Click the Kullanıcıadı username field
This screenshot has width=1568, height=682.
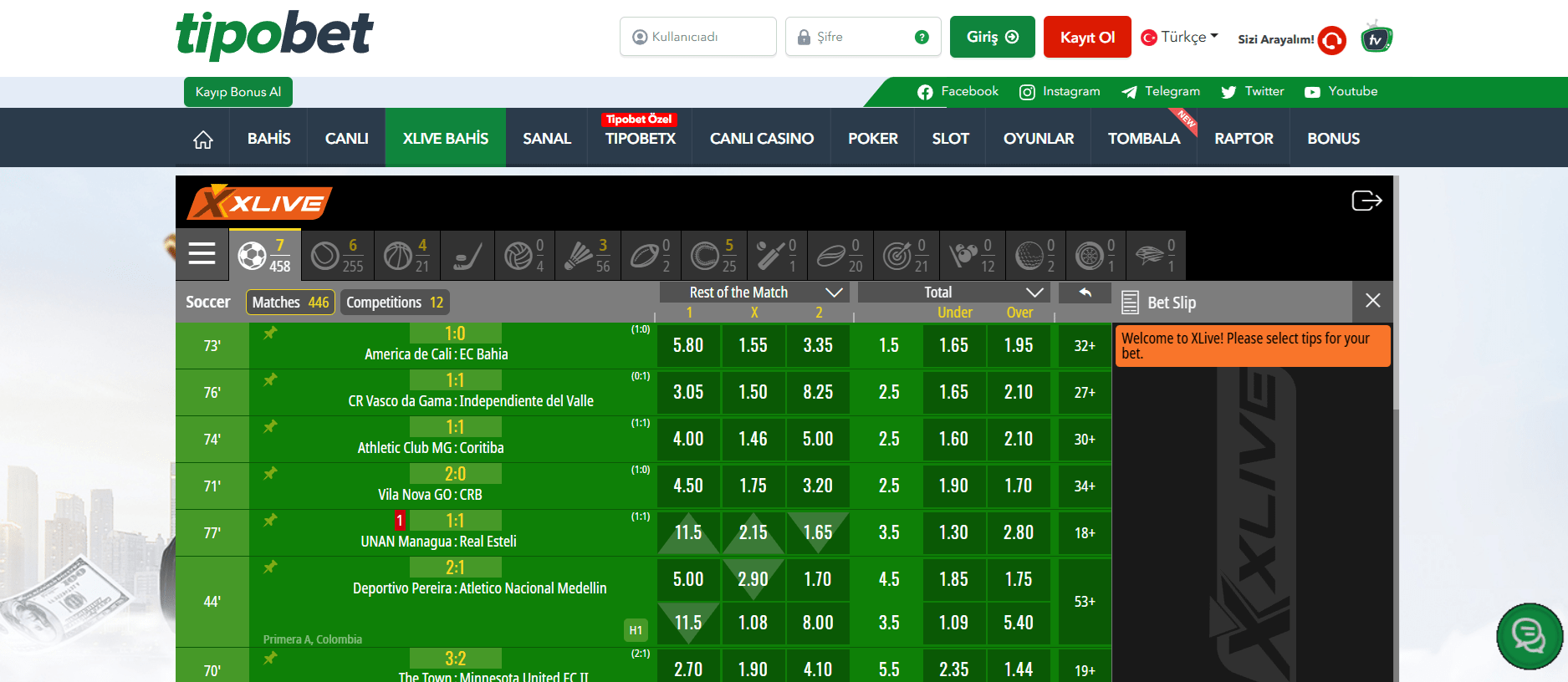(698, 38)
